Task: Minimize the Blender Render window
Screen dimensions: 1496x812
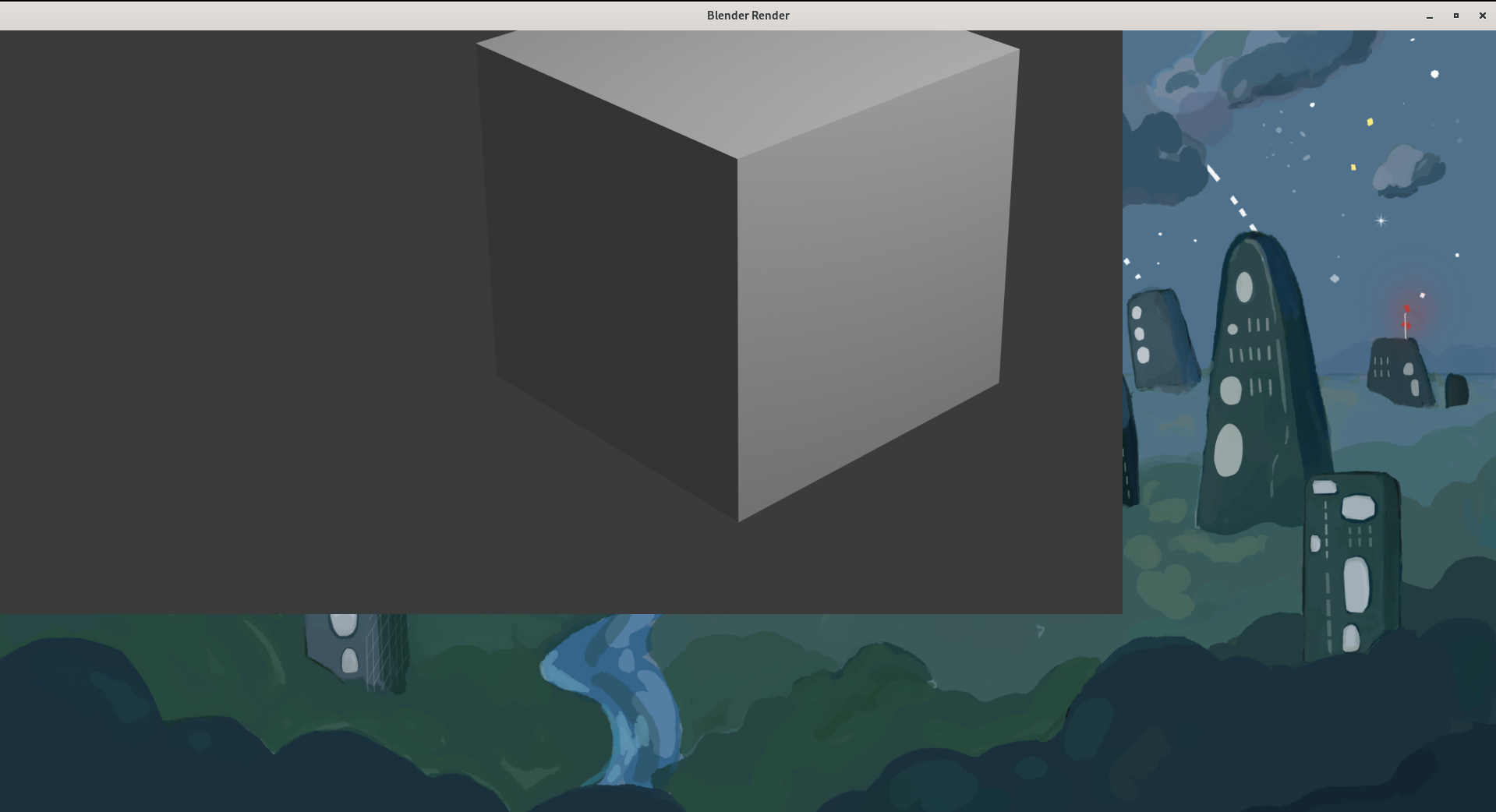Action: 1429,16
